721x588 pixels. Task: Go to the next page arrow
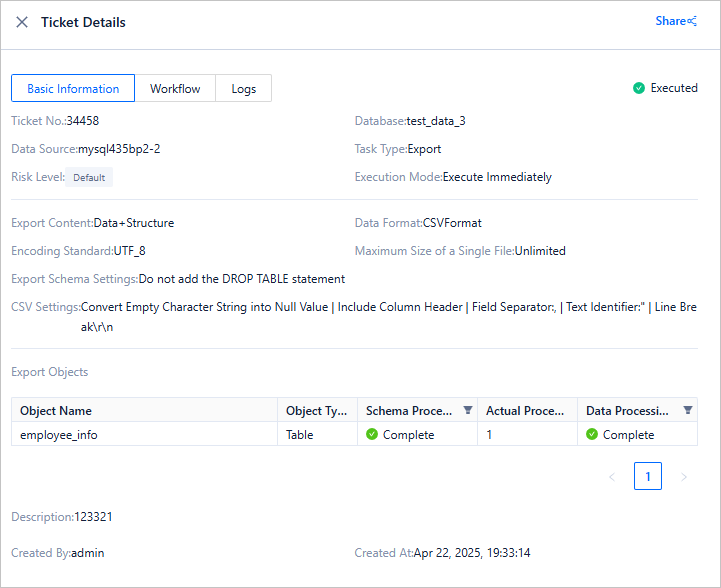684,477
